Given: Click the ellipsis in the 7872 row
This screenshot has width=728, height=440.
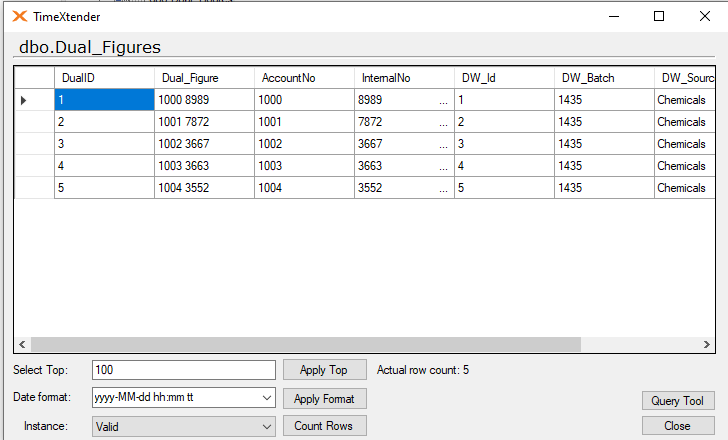Looking at the screenshot, I should click(443, 124).
